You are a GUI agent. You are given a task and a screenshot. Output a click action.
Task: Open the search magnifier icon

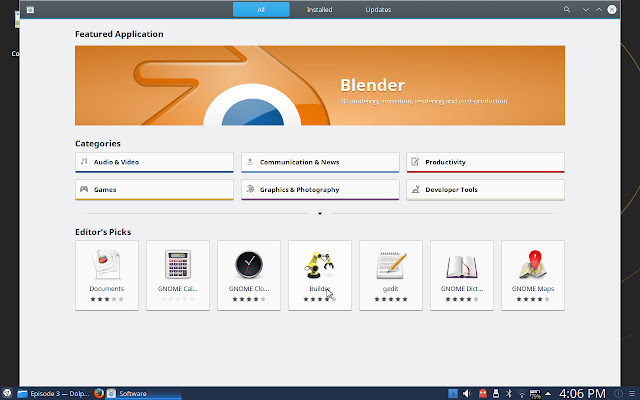coord(567,9)
